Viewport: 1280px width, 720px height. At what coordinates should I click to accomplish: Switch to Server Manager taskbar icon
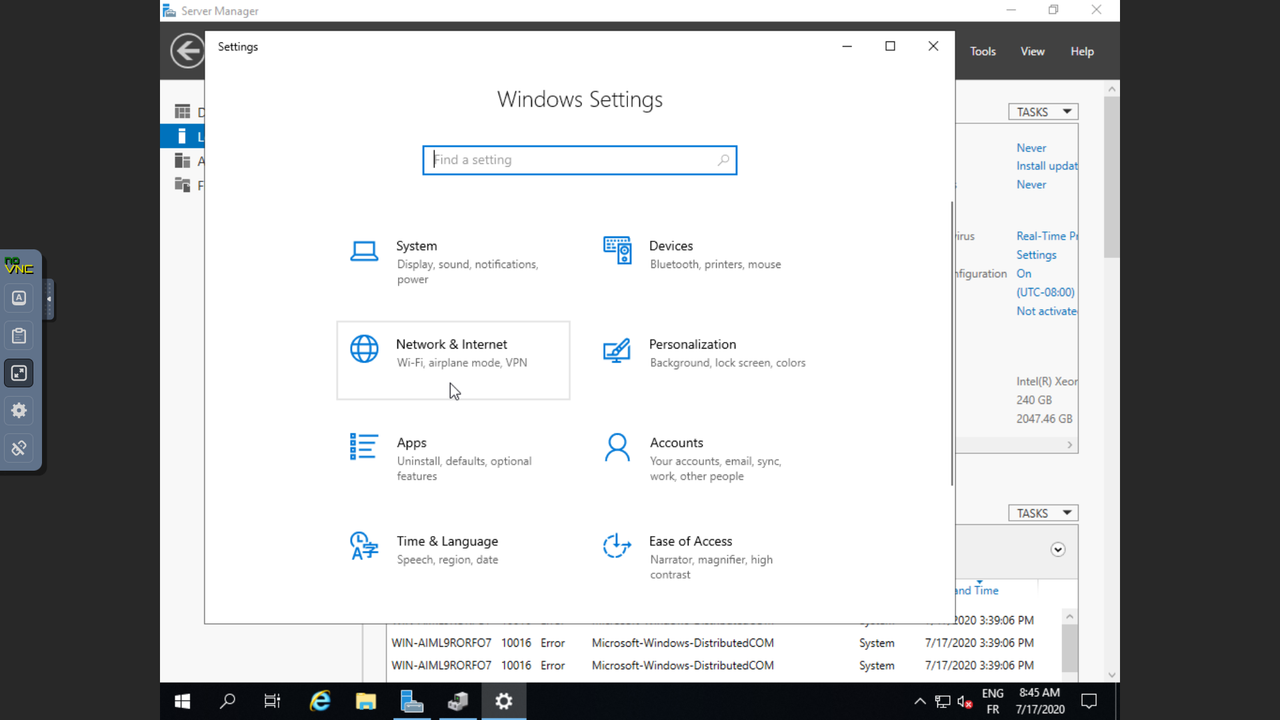(x=412, y=702)
